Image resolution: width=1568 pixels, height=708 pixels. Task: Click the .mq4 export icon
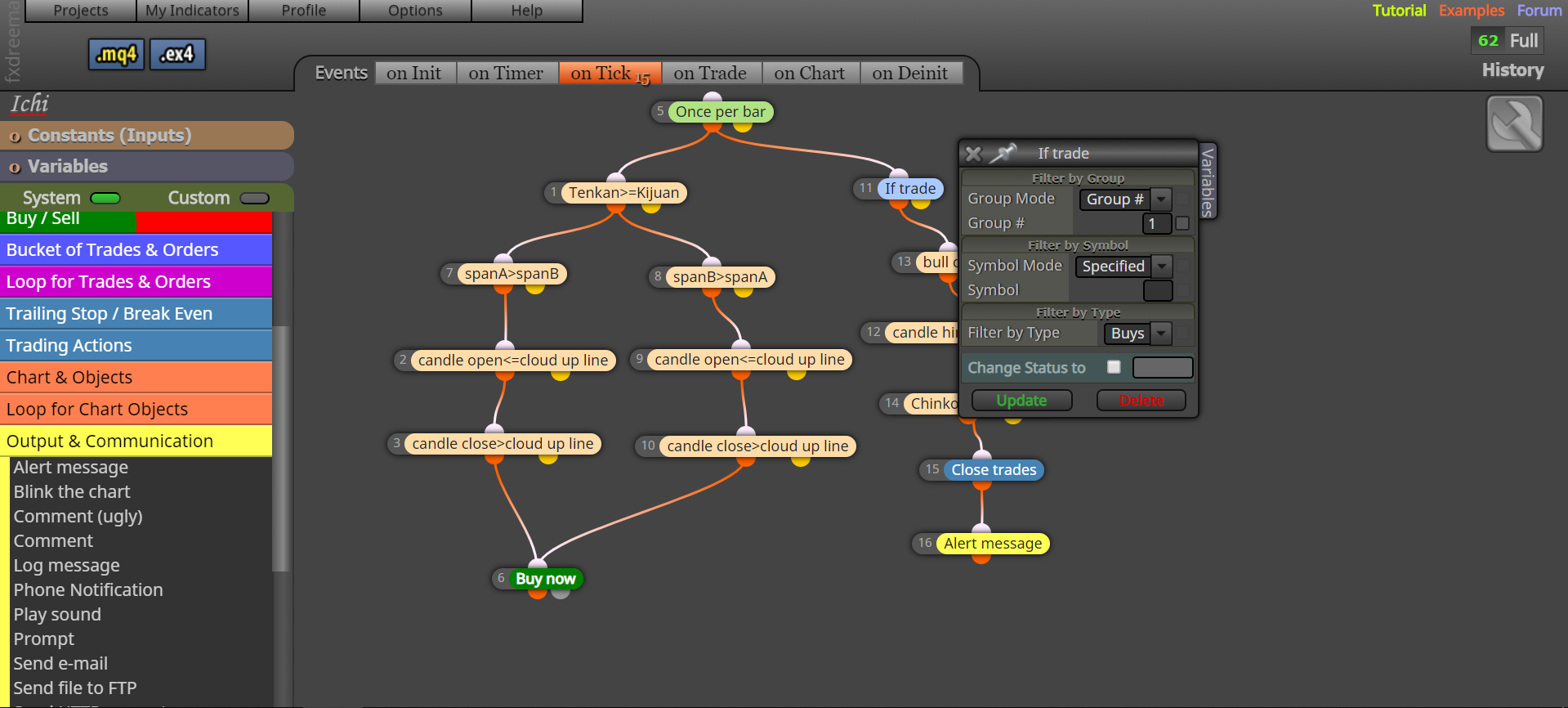116,55
